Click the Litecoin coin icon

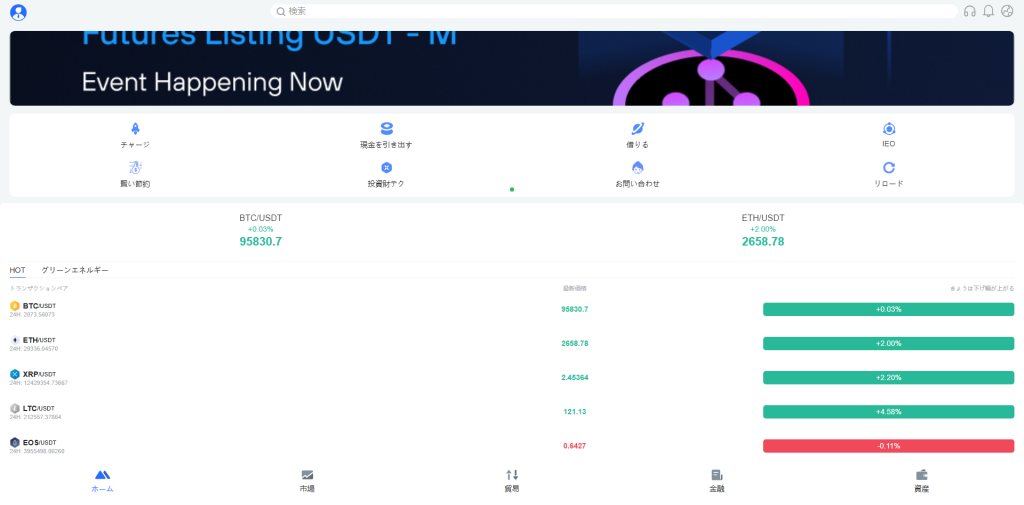click(15, 408)
